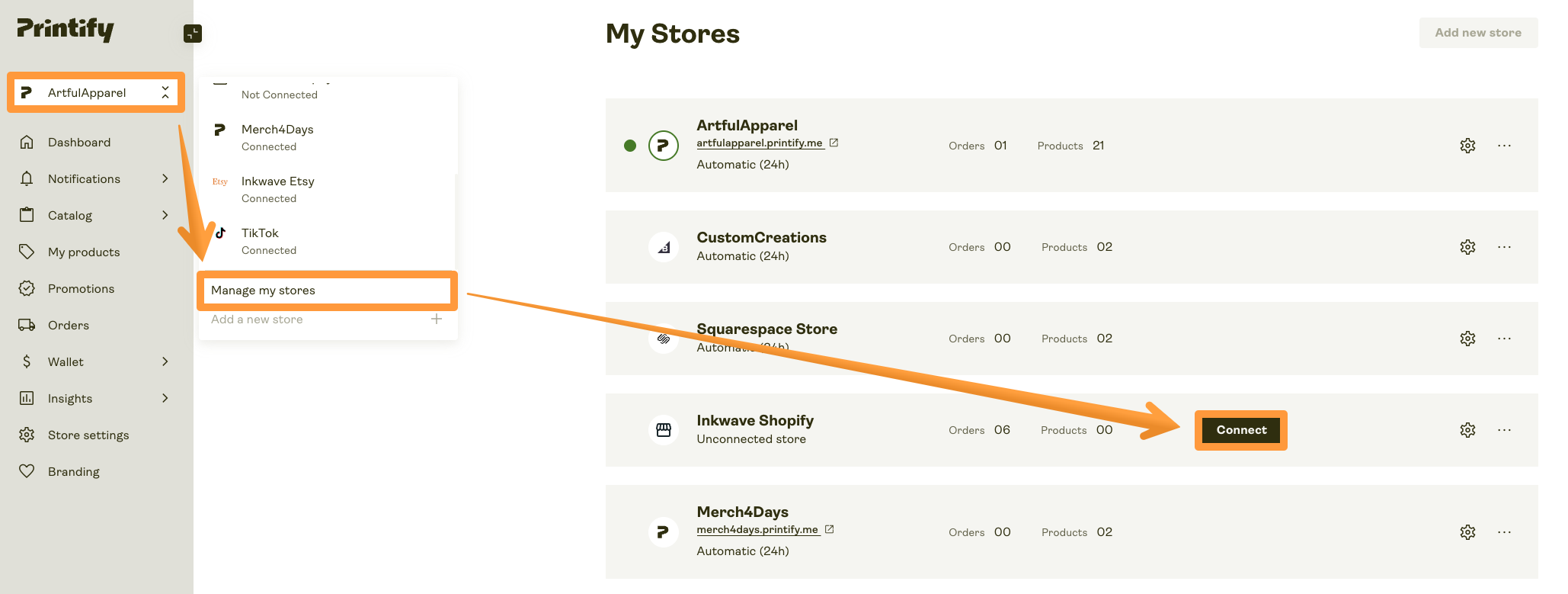This screenshot has height=594, width=1568.
Task: Choose Inkwave Etsy from the store menu
Action: pyautogui.click(x=277, y=181)
